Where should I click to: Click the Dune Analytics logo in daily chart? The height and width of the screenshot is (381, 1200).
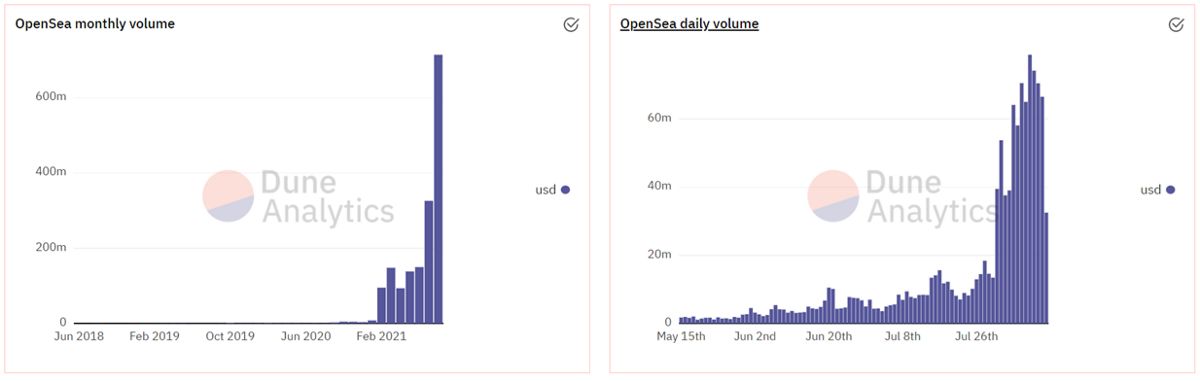903,196
